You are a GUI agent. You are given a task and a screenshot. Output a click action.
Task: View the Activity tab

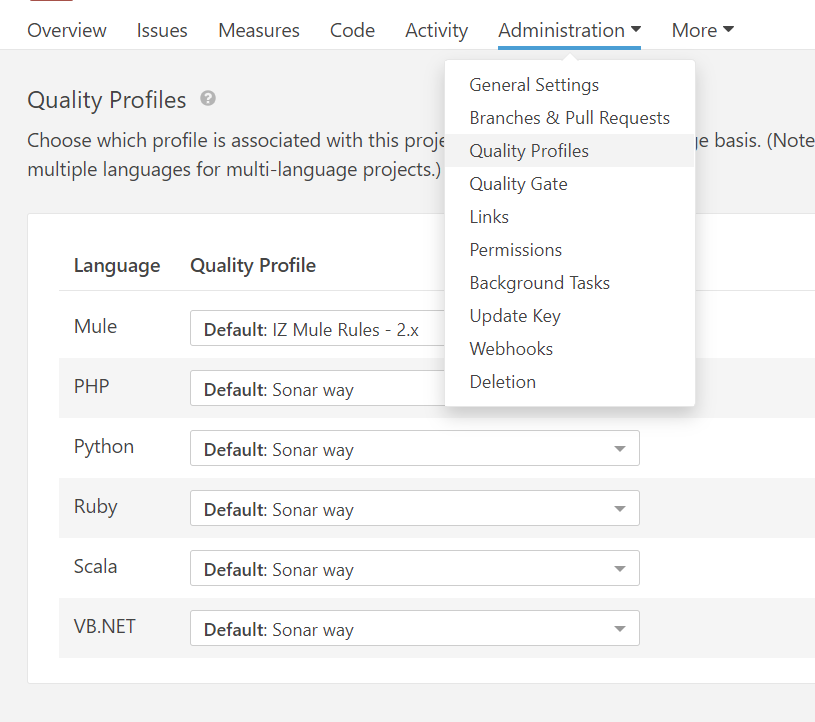pyautogui.click(x=436, y=31)
